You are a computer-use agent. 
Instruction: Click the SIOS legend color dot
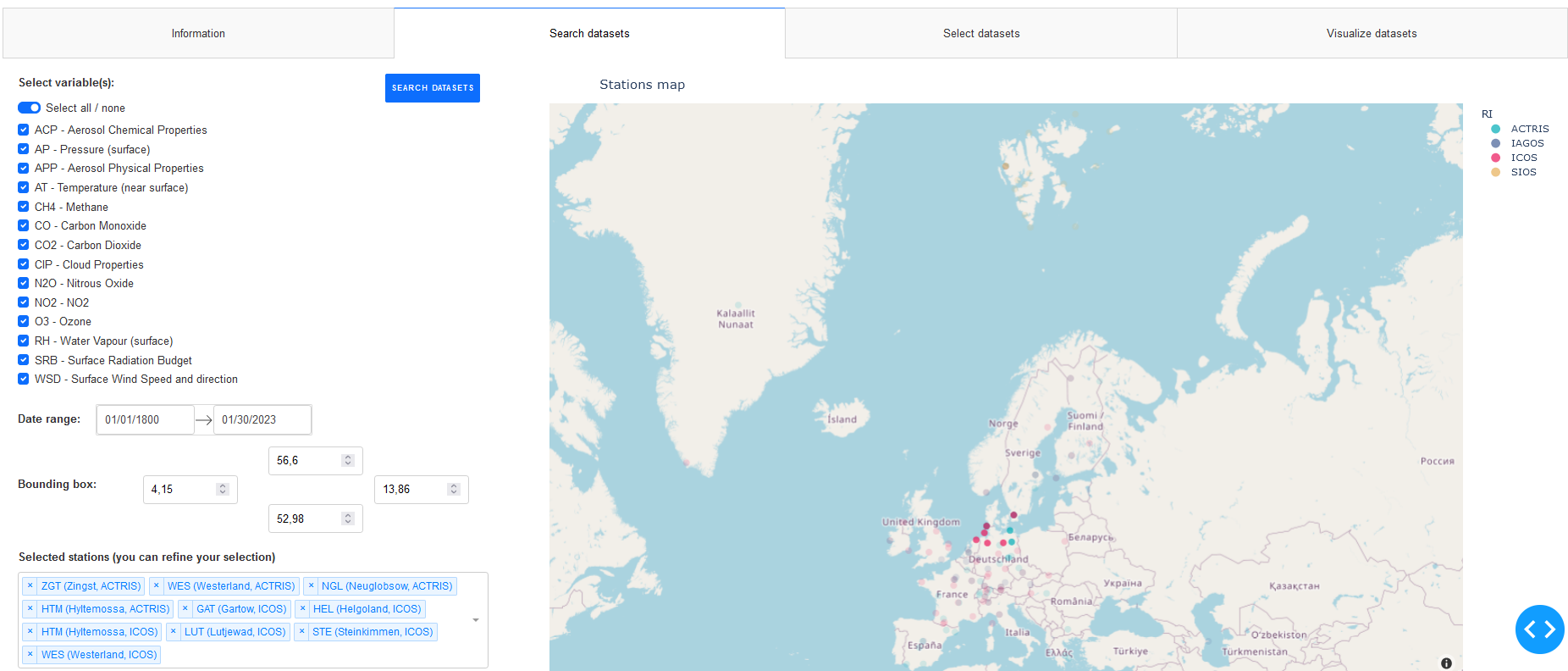click(x=1495, y=172)
